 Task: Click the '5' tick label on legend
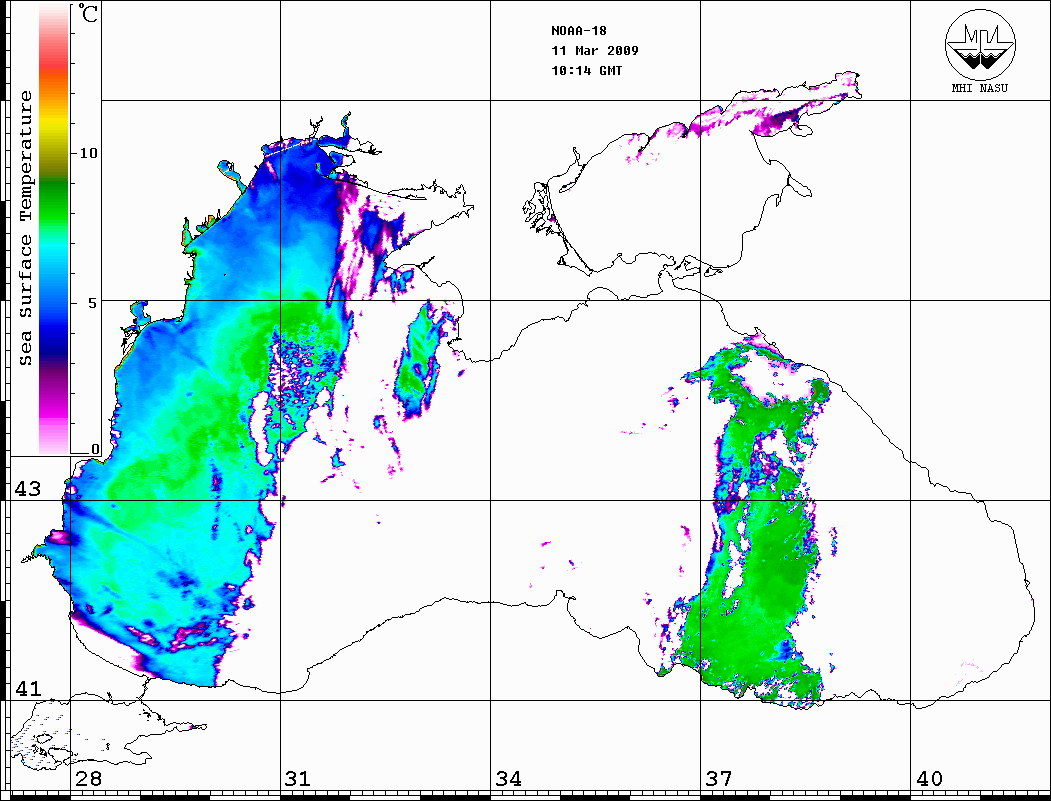point(94,303)
